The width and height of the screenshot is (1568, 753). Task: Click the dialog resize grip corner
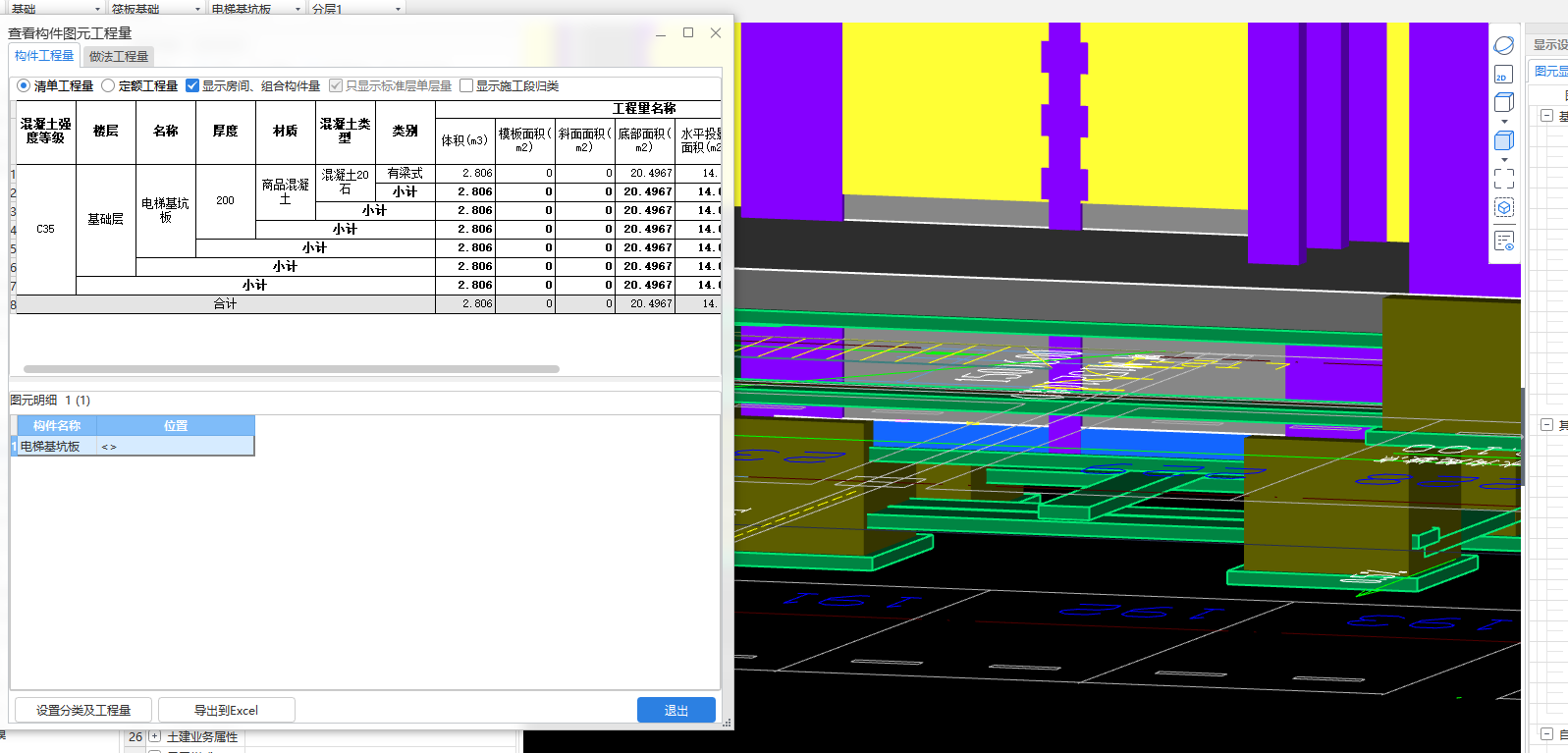click(728, 723)
